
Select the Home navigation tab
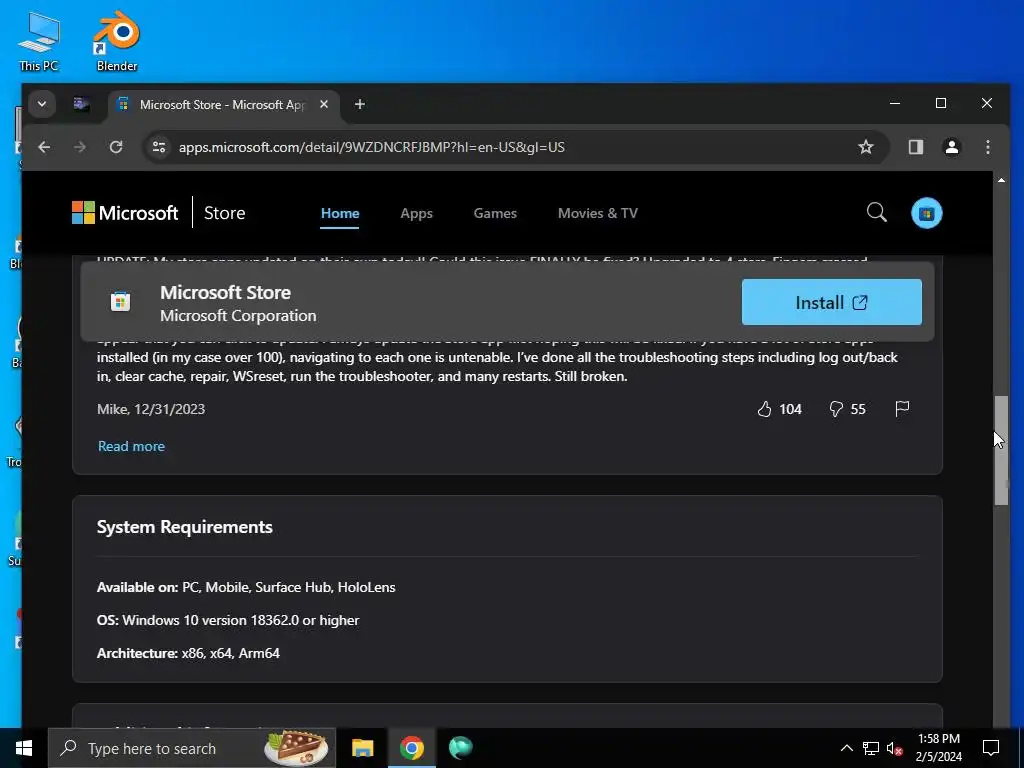pyautogui.click(x=340, y=213)
